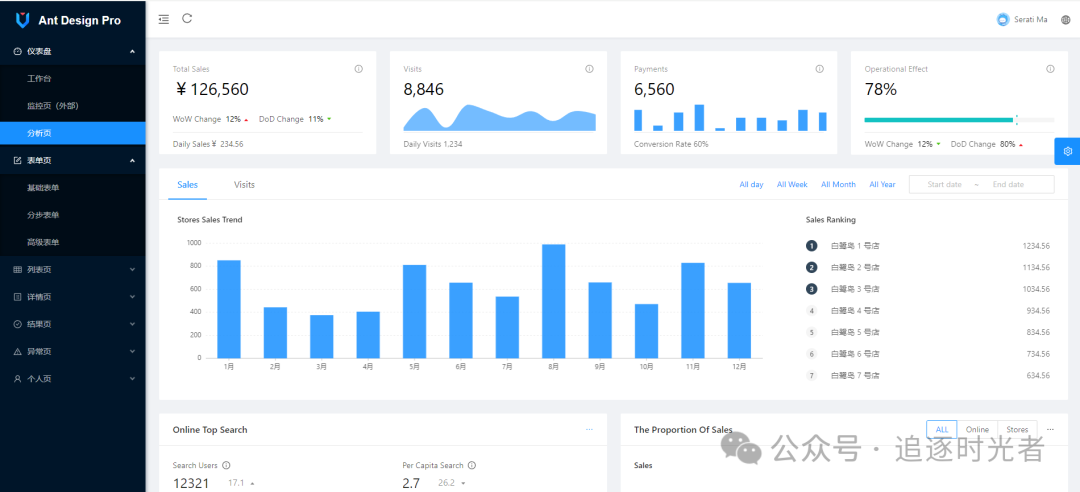The width and height of the screenshot is (1080, 492).
Task: Click the Payments card info icon
Action: click(820, 69)
